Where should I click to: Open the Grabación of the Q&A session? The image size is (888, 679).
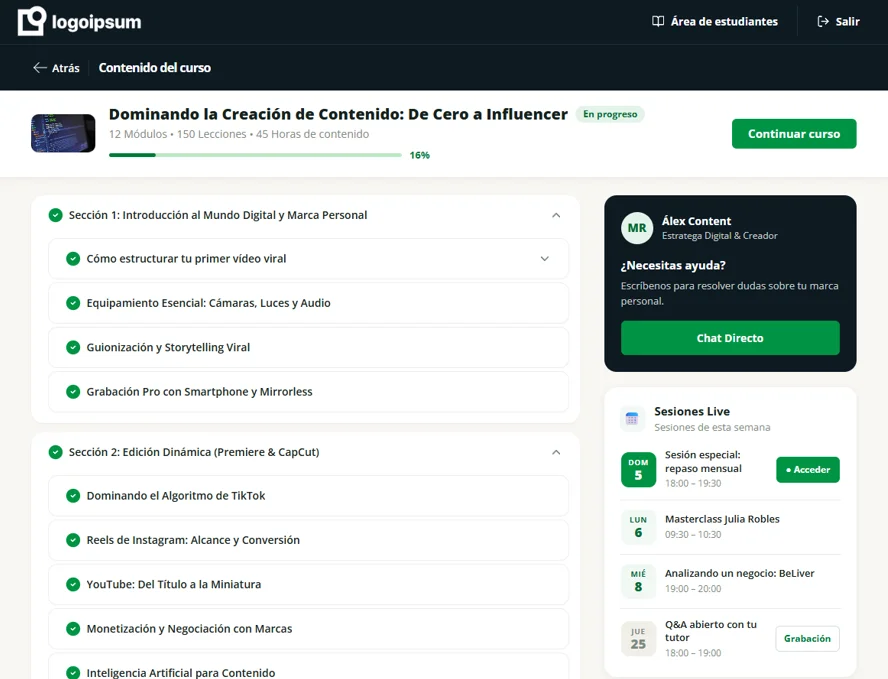click(808, 639)
